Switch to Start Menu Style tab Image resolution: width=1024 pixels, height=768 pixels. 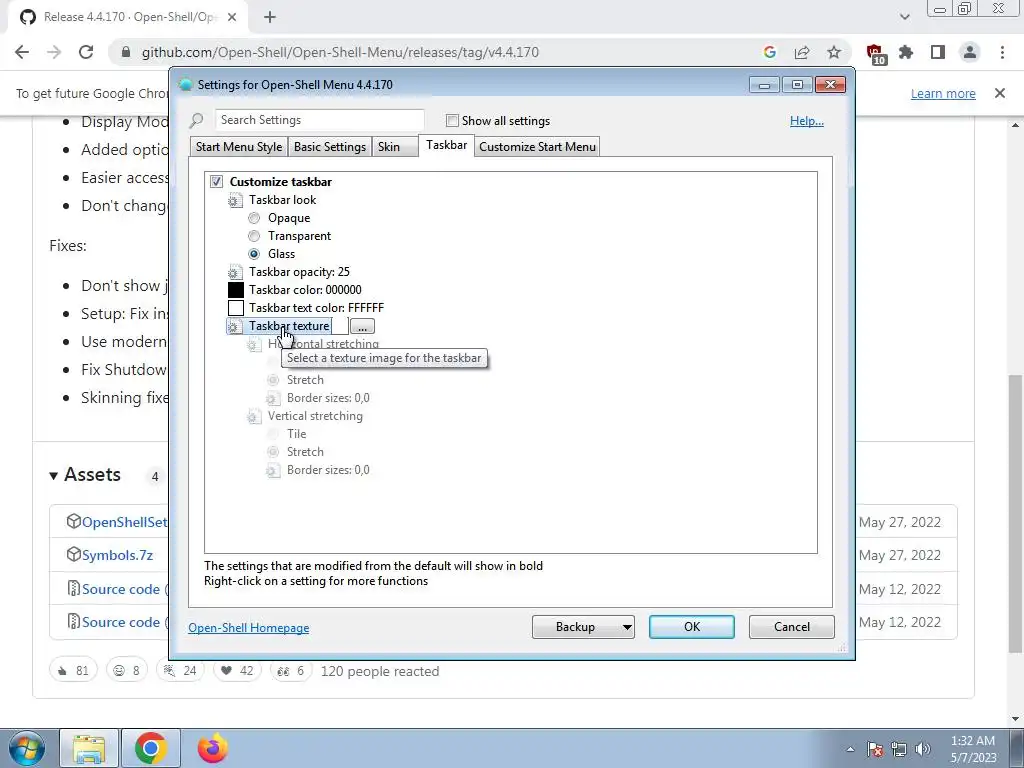(x=239, y=147)
